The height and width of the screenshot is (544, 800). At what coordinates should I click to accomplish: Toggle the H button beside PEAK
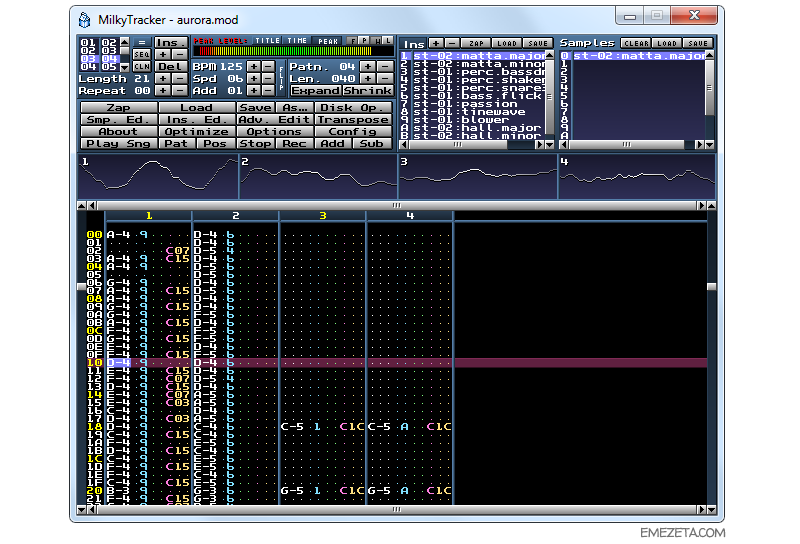point(377,40)
